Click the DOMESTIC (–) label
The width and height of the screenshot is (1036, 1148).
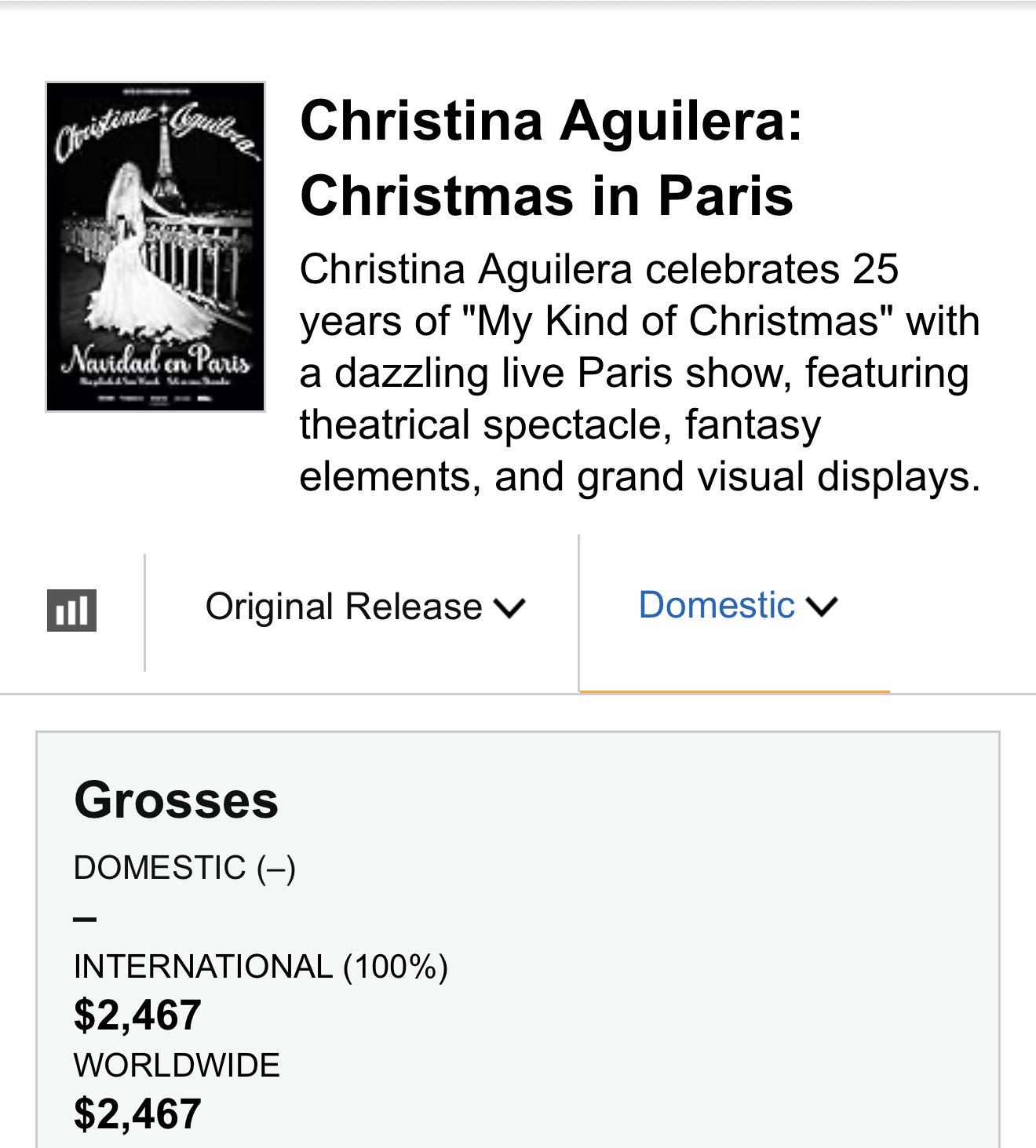184,868
